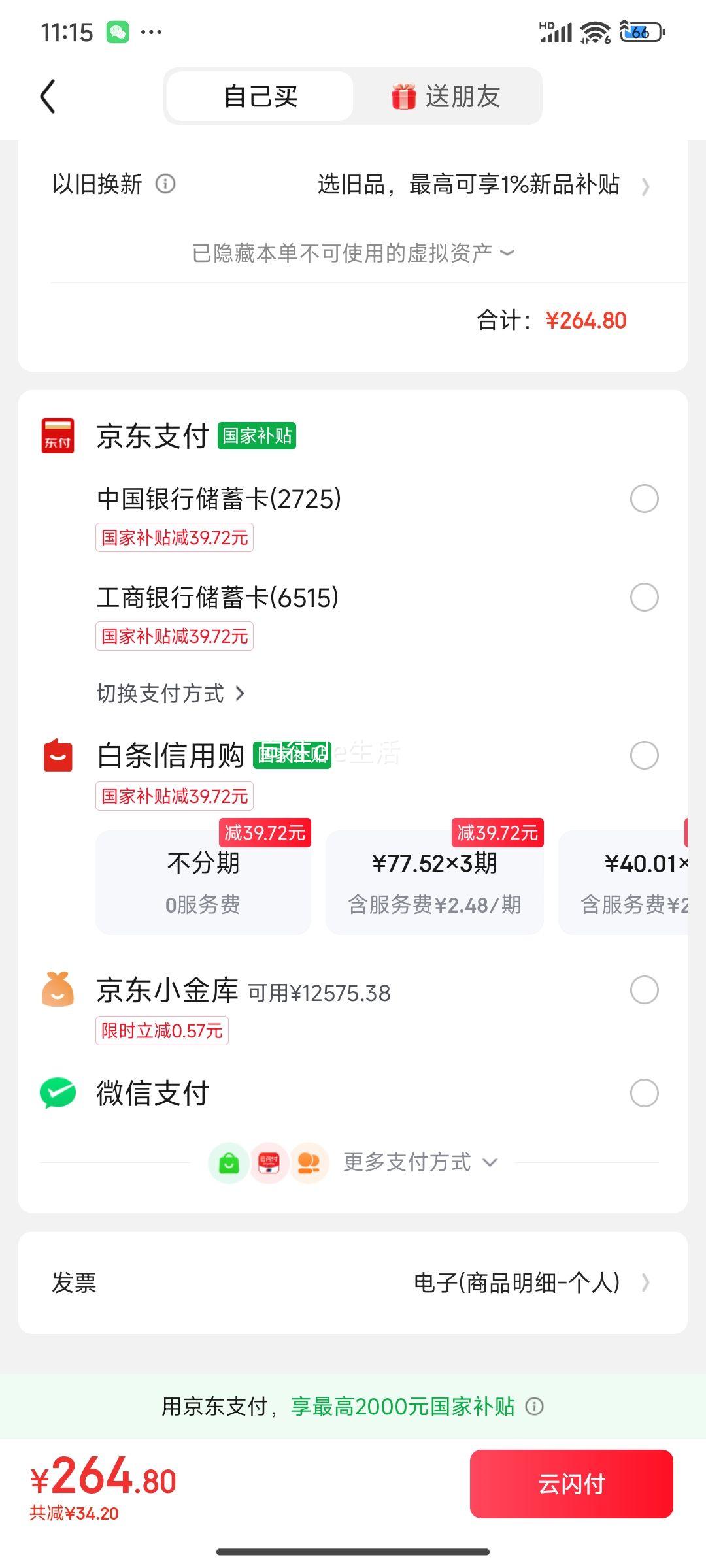The height and width of the screenshot is (1568, 706).
Task: Open the 发票 invoice options chevron
Action: tap(646, 1282)
